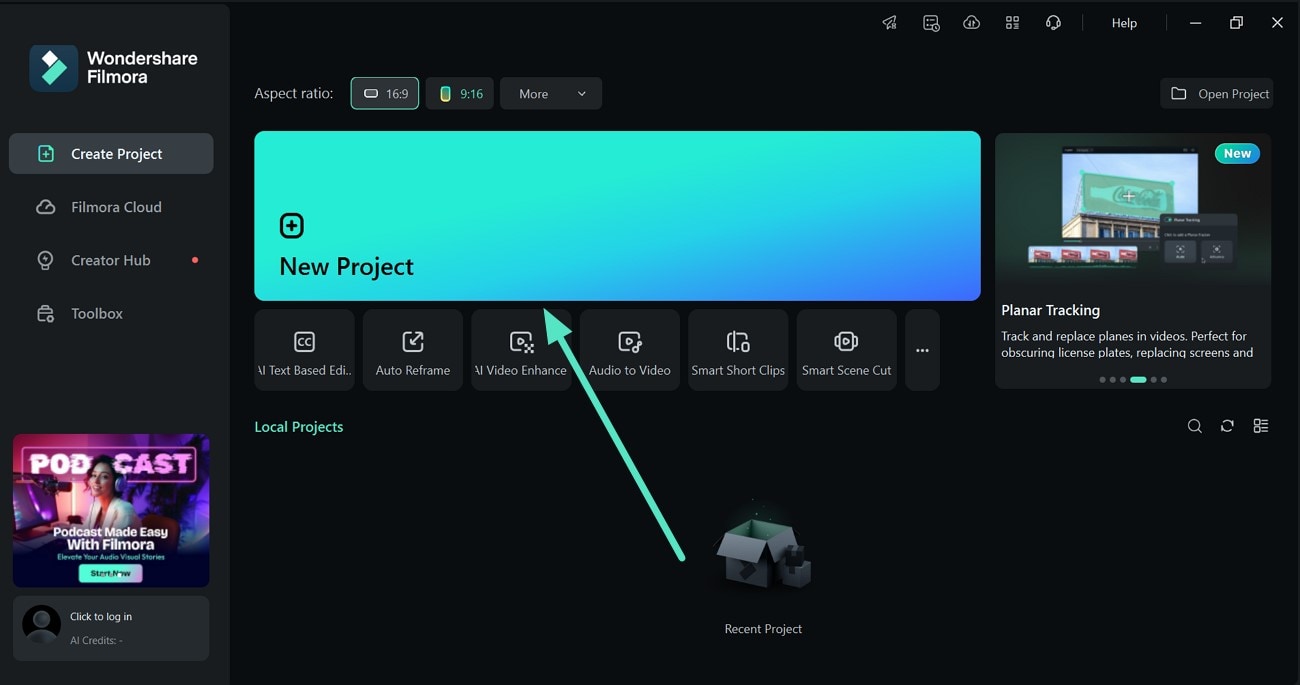The image size is (1300, 685).
Task: Go to Creator Hub
Action: click(x=111, y=260)
